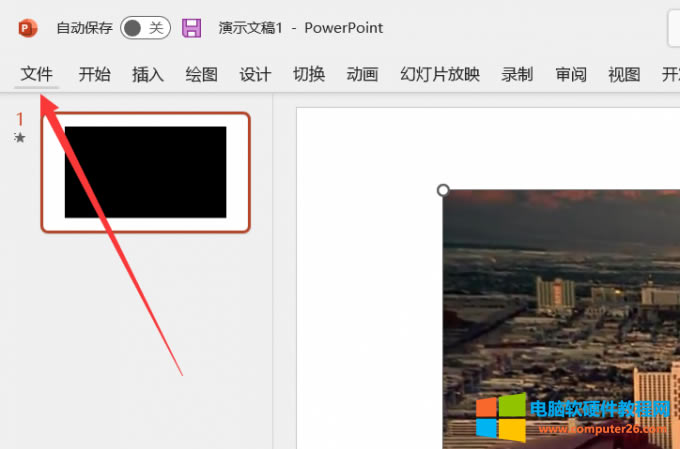Image resolution: width=680 pixels, height=449 pixels.
Task: Click the animation star icon beside slide 1
Action: tap(20, 138)
